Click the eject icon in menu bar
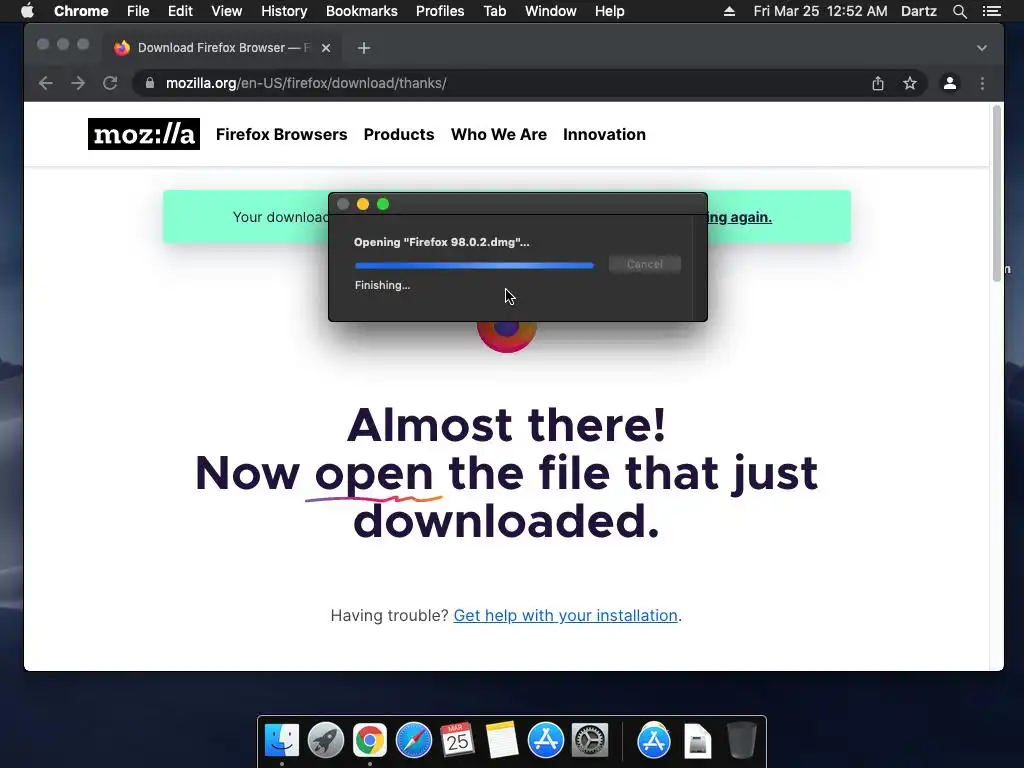 [x=729, y=11]
